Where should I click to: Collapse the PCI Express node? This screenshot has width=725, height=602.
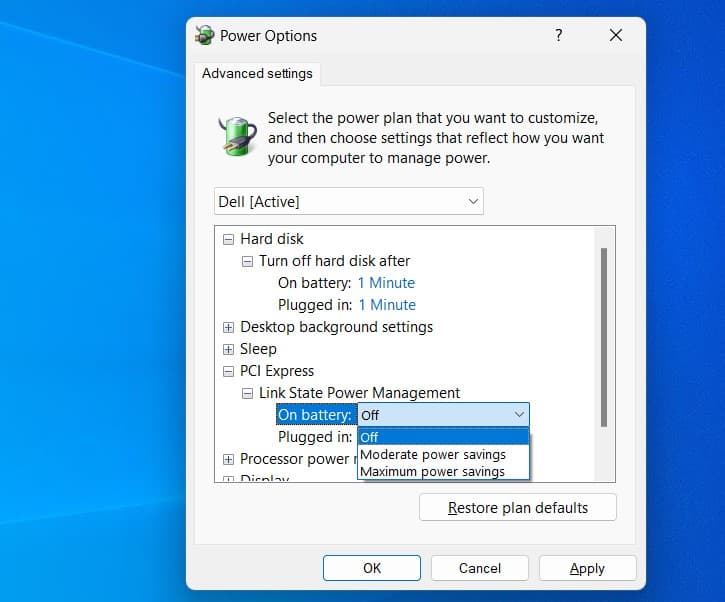(229, 371)
